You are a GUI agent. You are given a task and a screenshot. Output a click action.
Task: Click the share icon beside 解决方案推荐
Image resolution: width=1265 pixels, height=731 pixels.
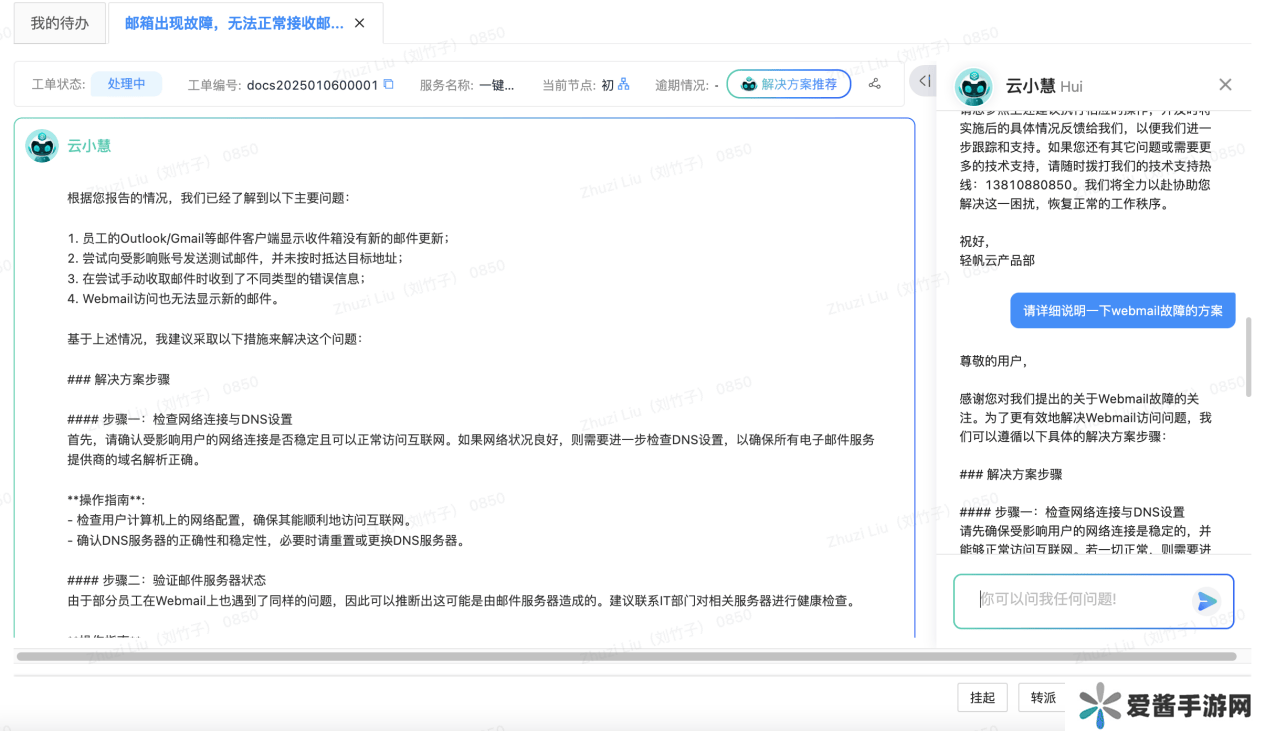tap(875, 84)
